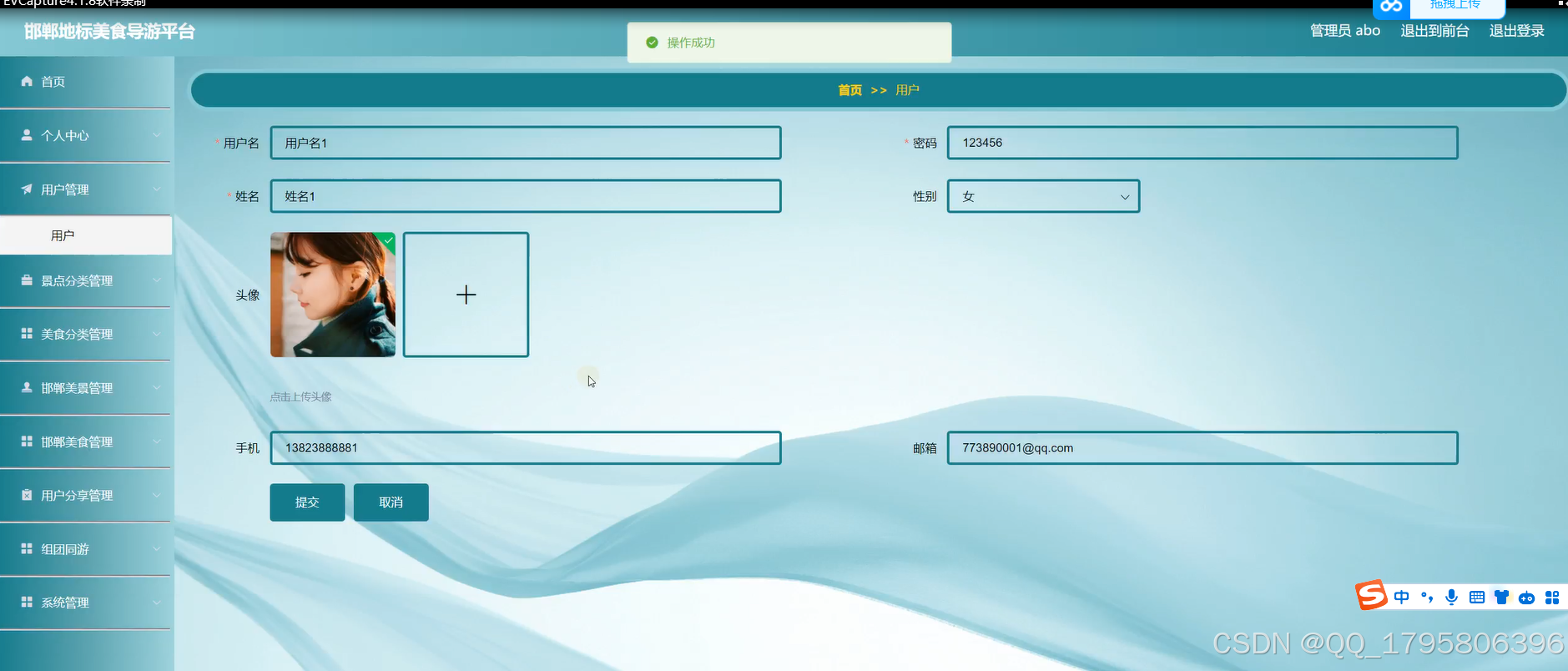Open the Sogou soft keyboard icon
The width and height of the screenshot is (1568, 671).
[x=1476, y=597]
